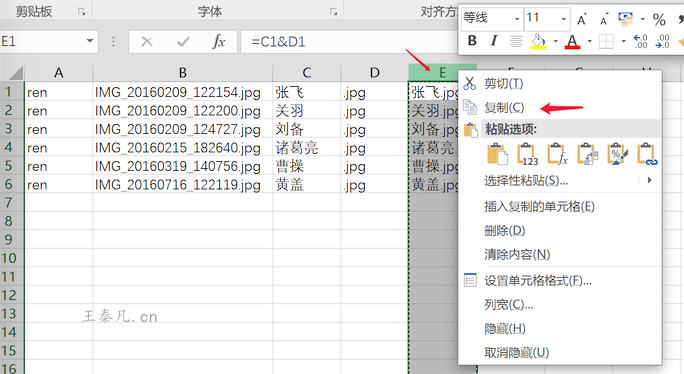Open the Name Box dropdown arrow

point(90,41)
